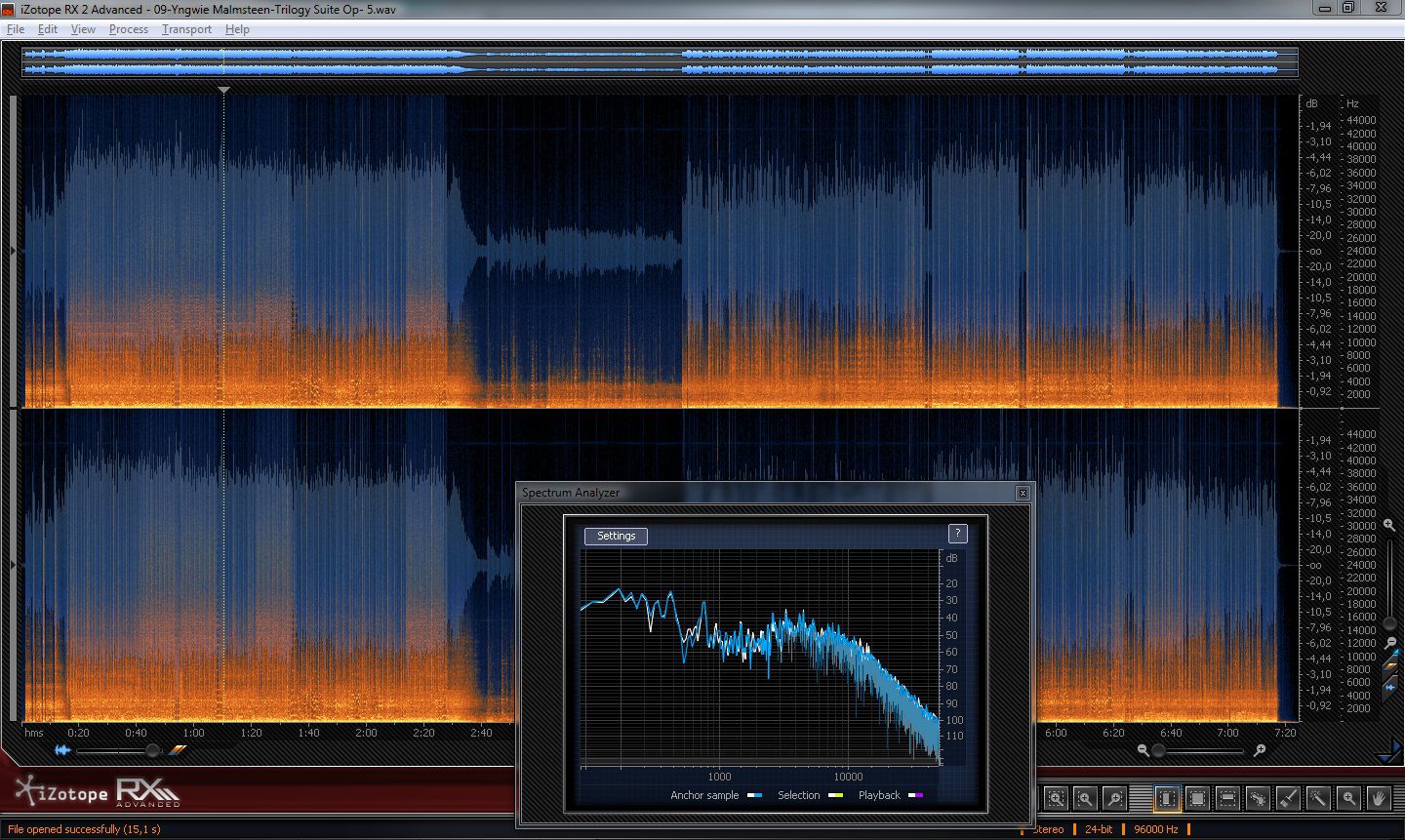The width and height of the screenshot is (1405, 840).
Task: Select the lasso selection tool
Action: (1258, 798)
